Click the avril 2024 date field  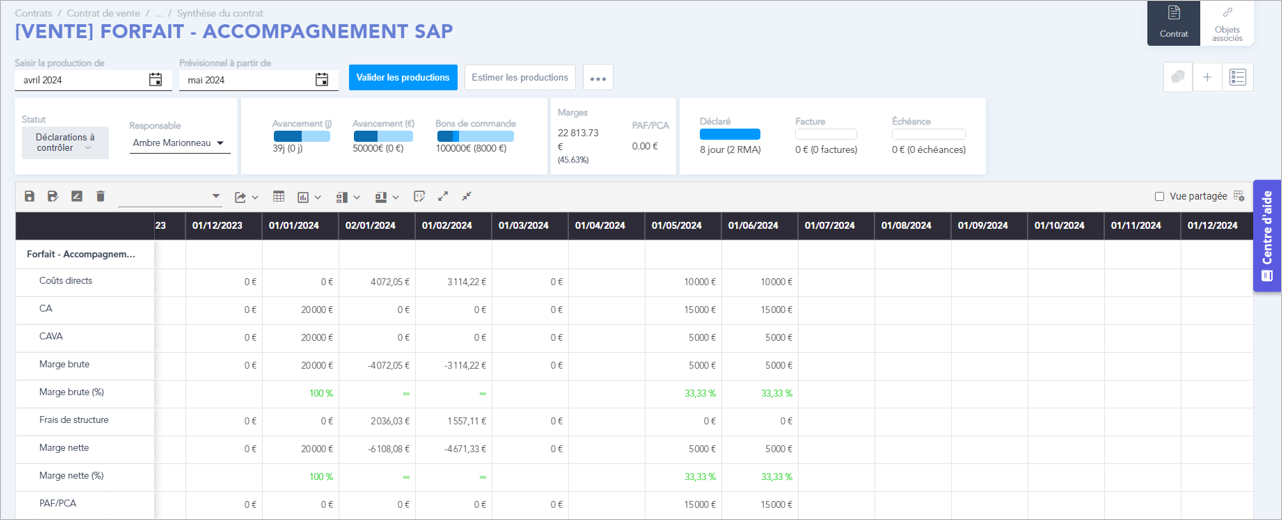[x=93, y=80]
